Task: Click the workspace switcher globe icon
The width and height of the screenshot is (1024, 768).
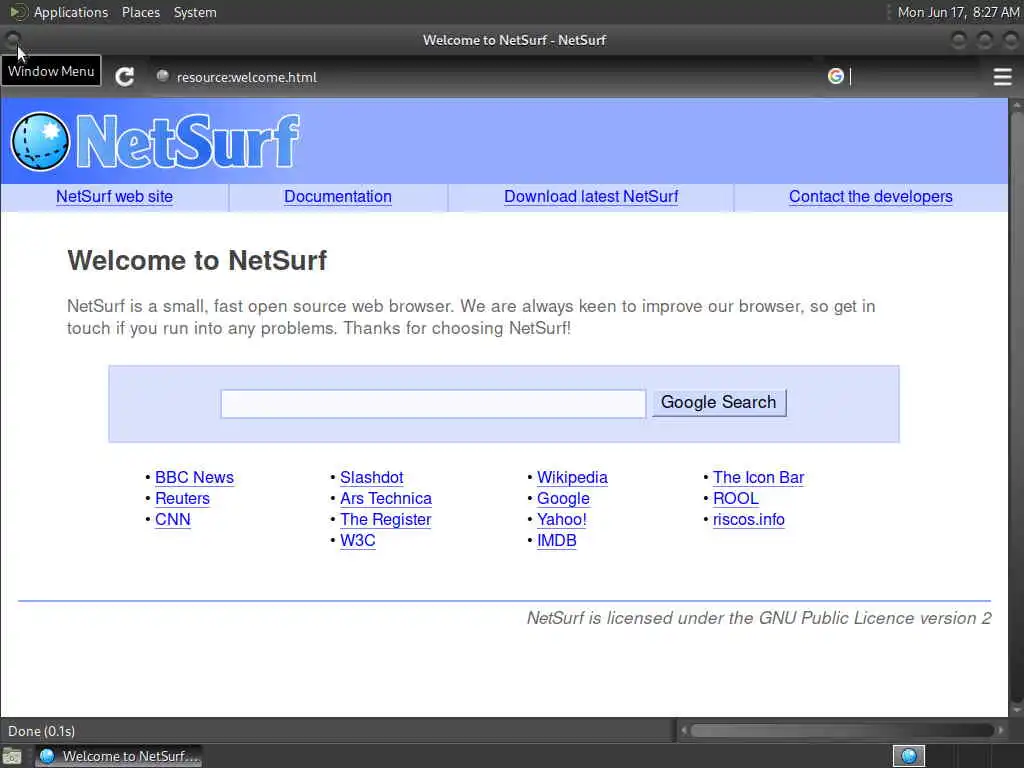Action: click(x=908, y=756)
